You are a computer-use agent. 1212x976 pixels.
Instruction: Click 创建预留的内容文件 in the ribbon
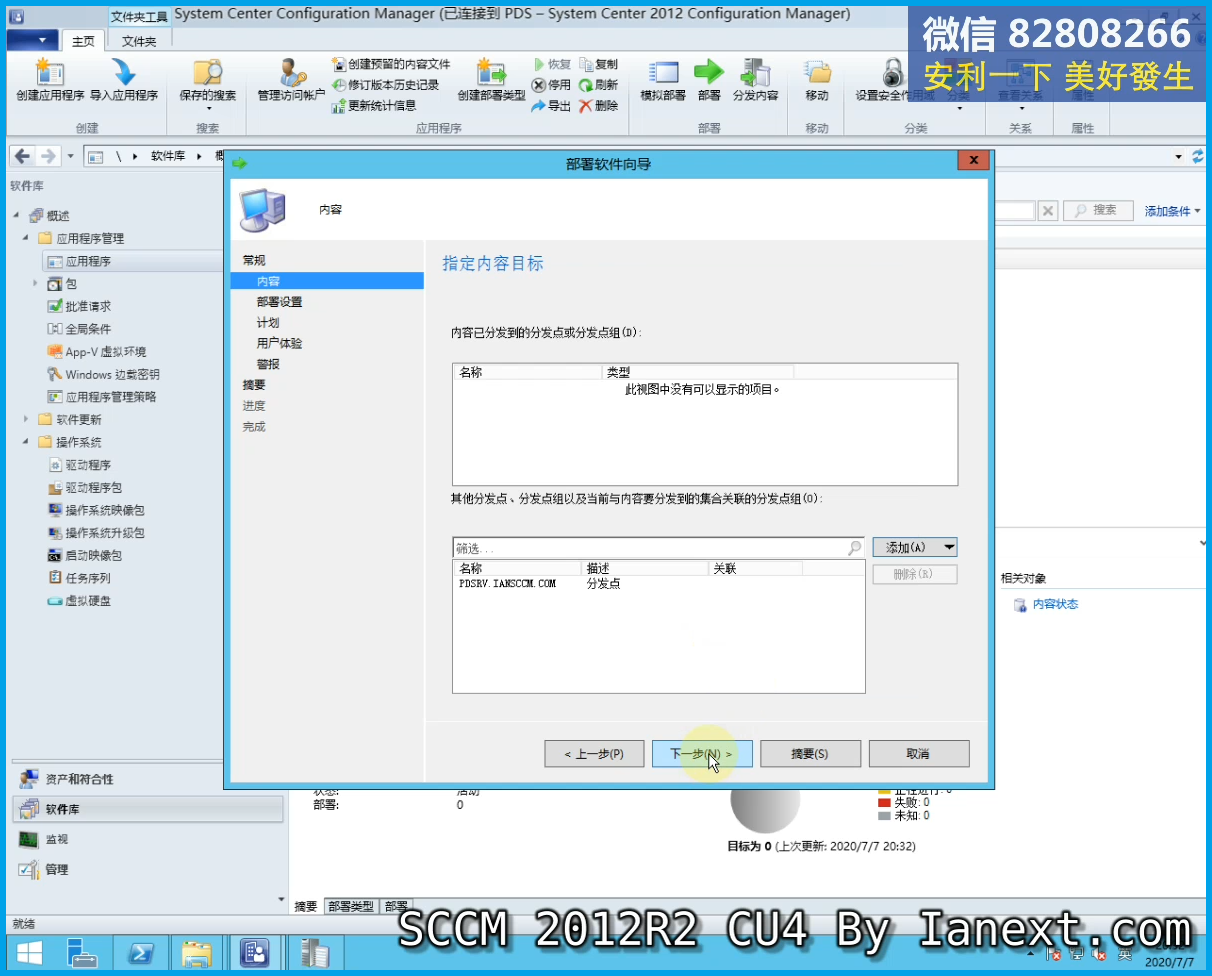tap(391, 64)
